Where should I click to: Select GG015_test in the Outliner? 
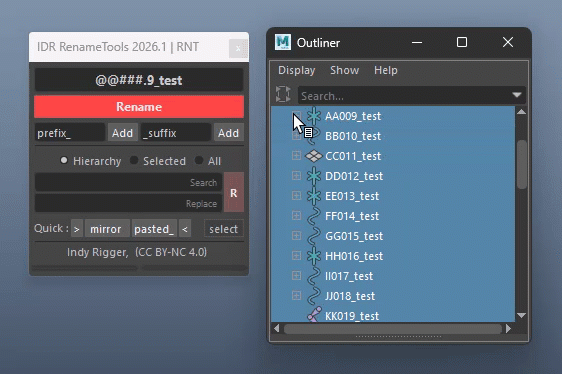354,236
